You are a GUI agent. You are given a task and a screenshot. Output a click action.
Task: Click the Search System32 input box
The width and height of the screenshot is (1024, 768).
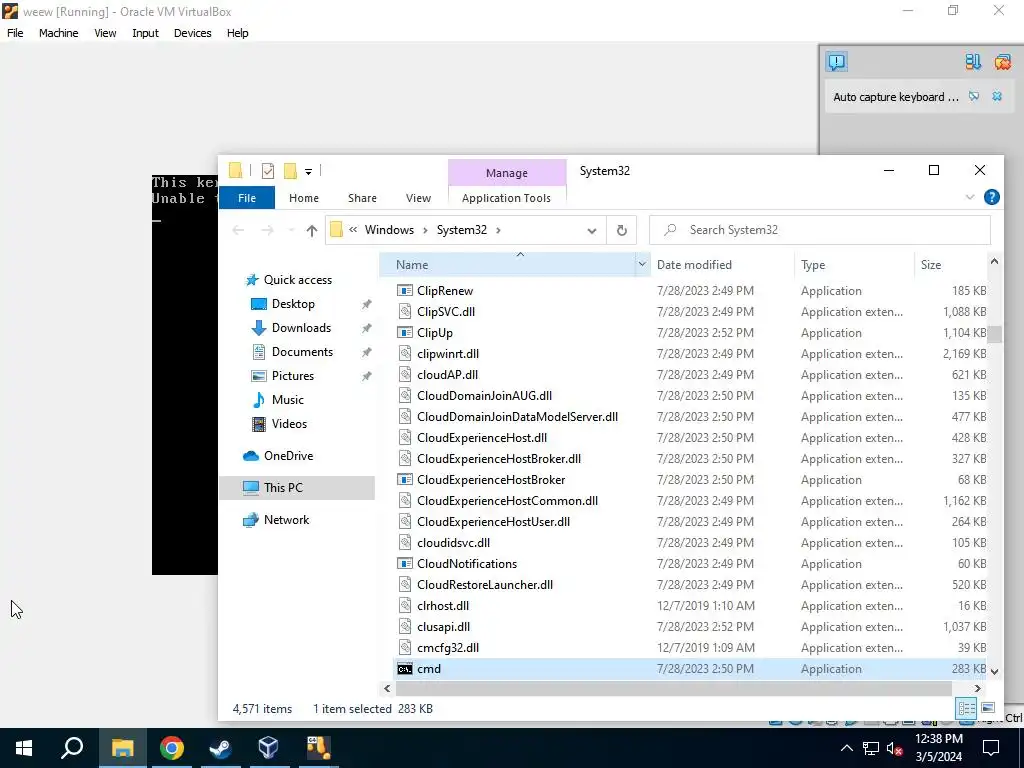(820, 230)
